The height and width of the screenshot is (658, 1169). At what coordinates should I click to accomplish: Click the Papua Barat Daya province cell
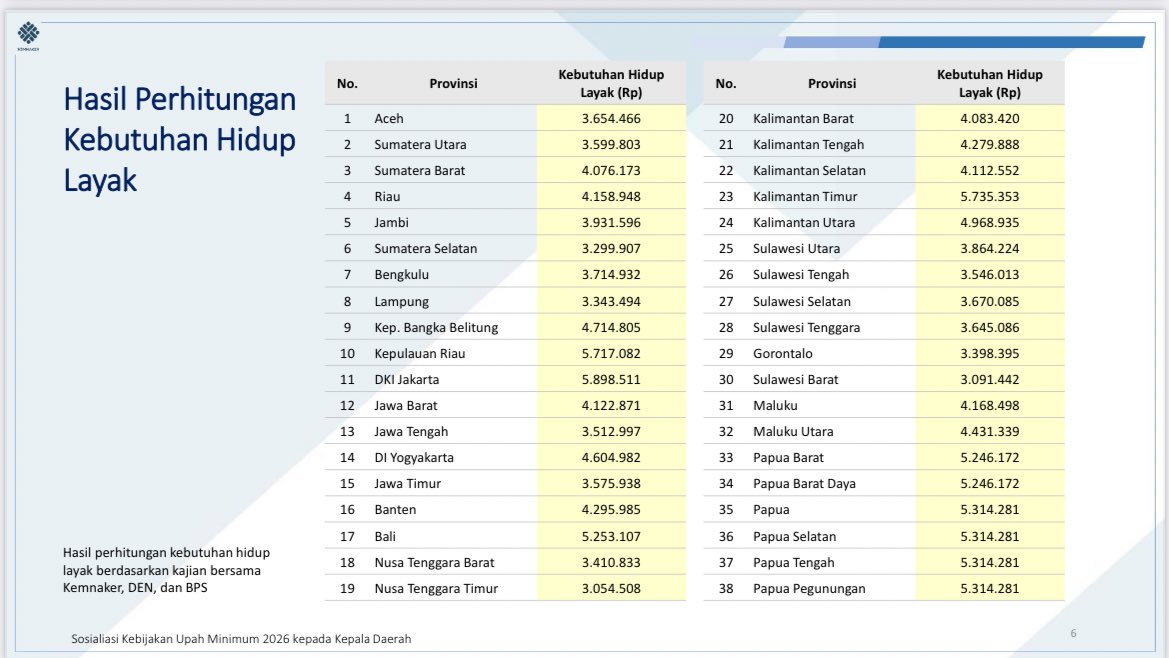click(804, 484)
